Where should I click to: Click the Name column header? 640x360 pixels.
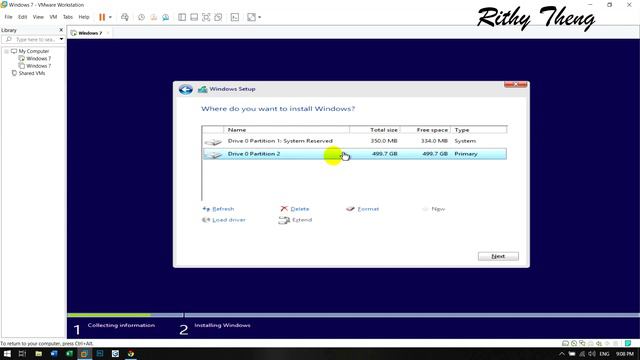[x=286, y=130]
